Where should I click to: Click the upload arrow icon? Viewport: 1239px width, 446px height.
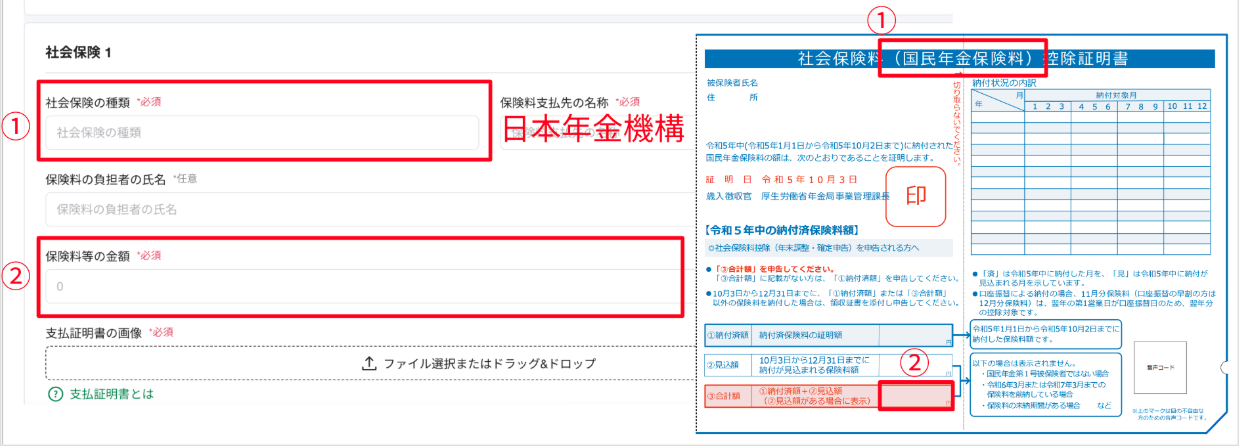368,363
